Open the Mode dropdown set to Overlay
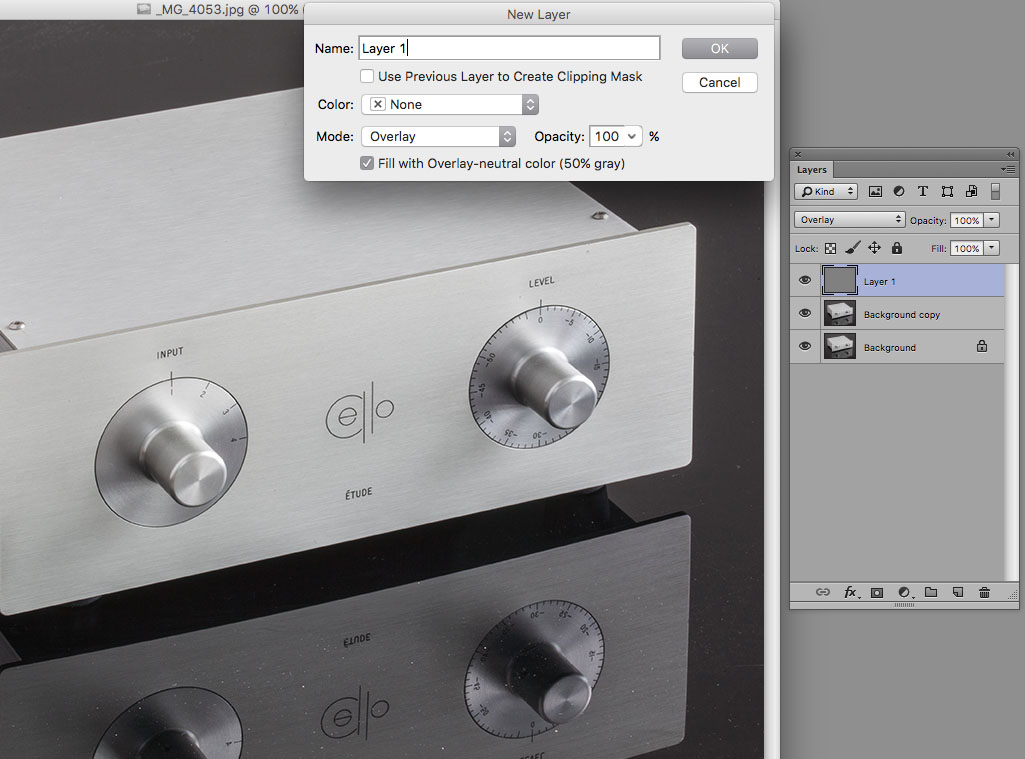 (x=438, y=137)
